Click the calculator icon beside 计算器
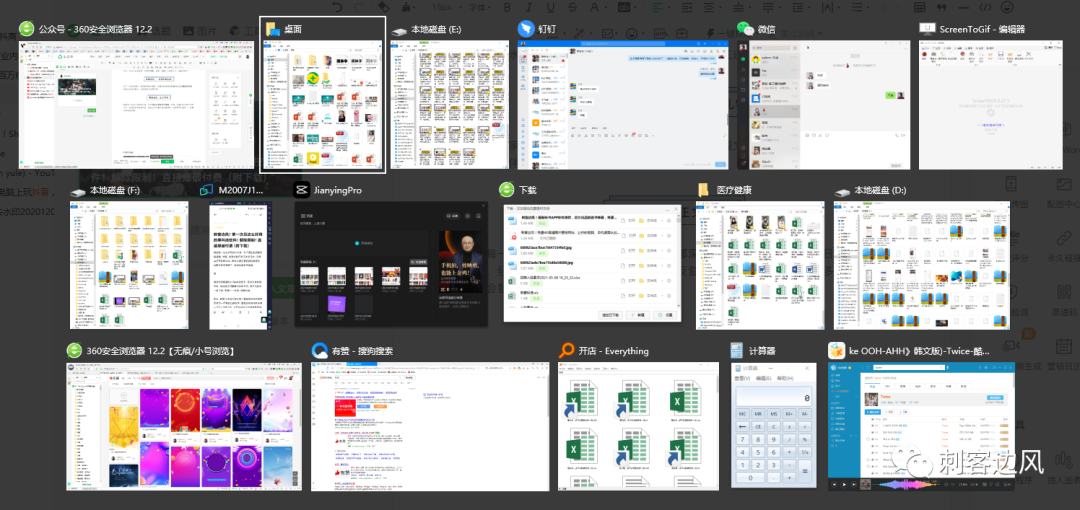This screenshot has width=1080, height=510. coord(737,350)
